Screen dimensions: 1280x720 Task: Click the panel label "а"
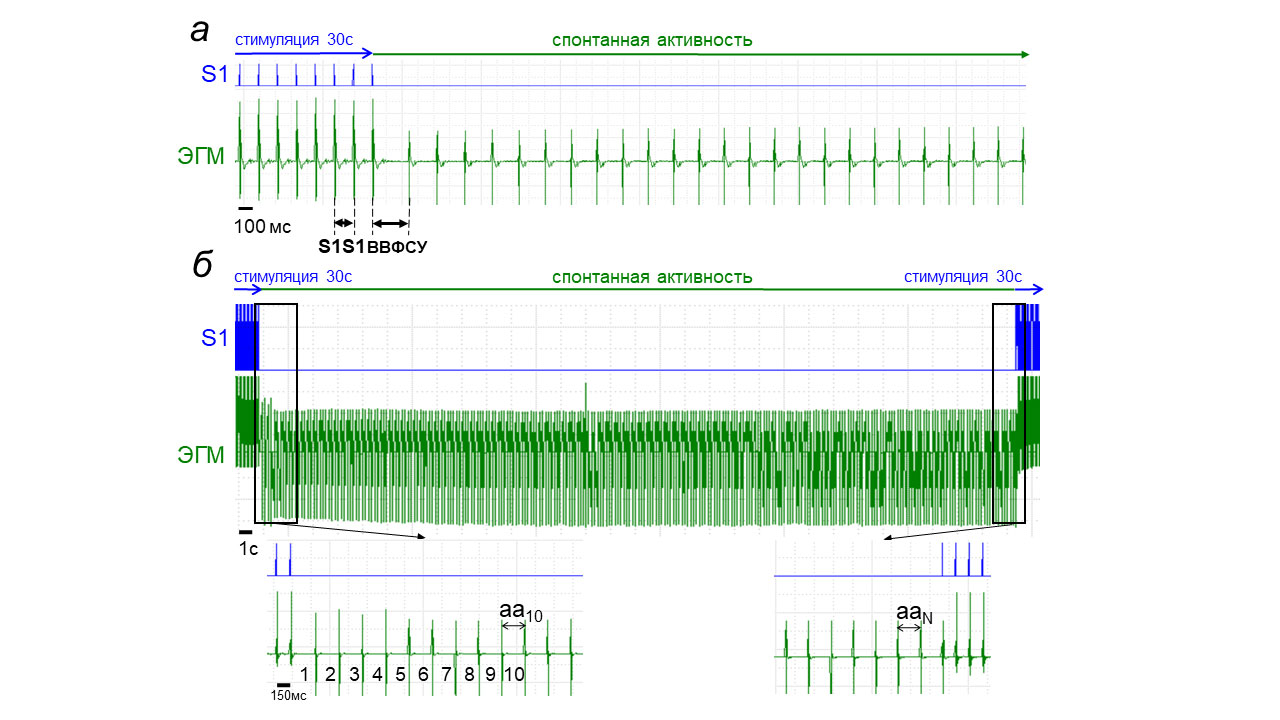click(x=200, y=31)
